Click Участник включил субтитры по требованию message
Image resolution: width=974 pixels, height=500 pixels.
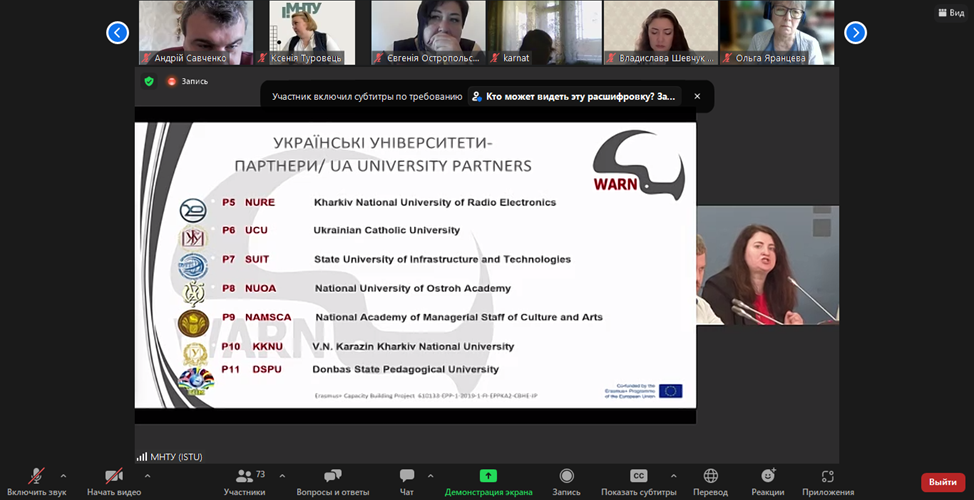[x=367, y=97]
